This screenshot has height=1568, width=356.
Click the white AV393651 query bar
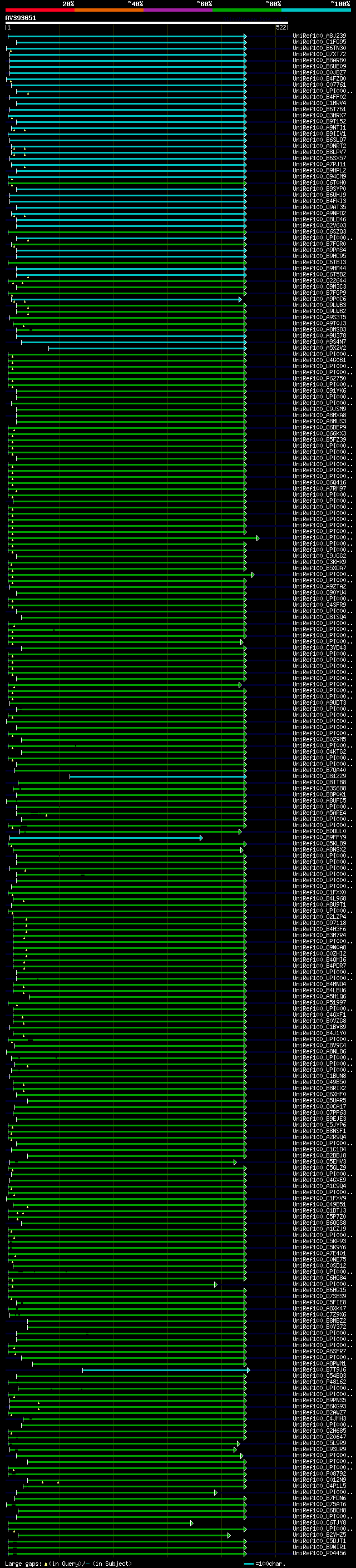click(147, 22)
